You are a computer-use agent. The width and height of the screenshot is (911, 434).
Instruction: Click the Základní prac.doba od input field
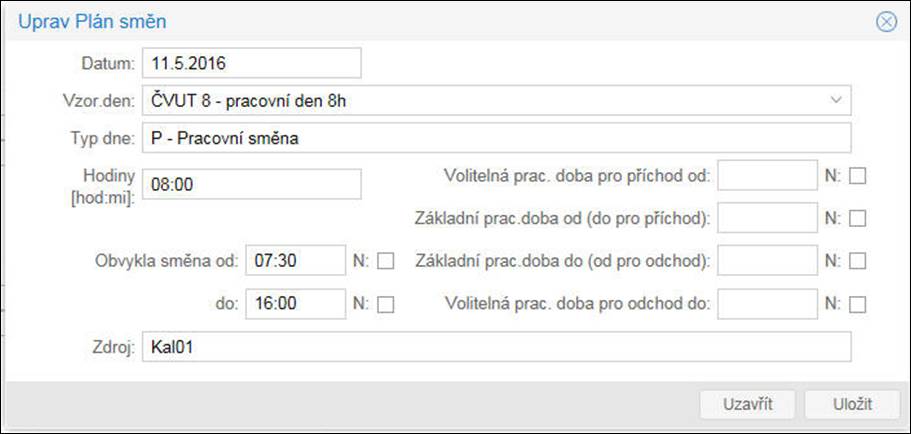pyautogui.click(x=767, y=218)
